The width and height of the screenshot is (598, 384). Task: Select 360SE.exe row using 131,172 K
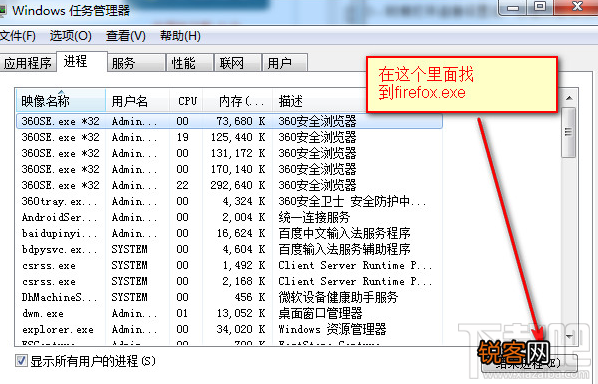229,153
